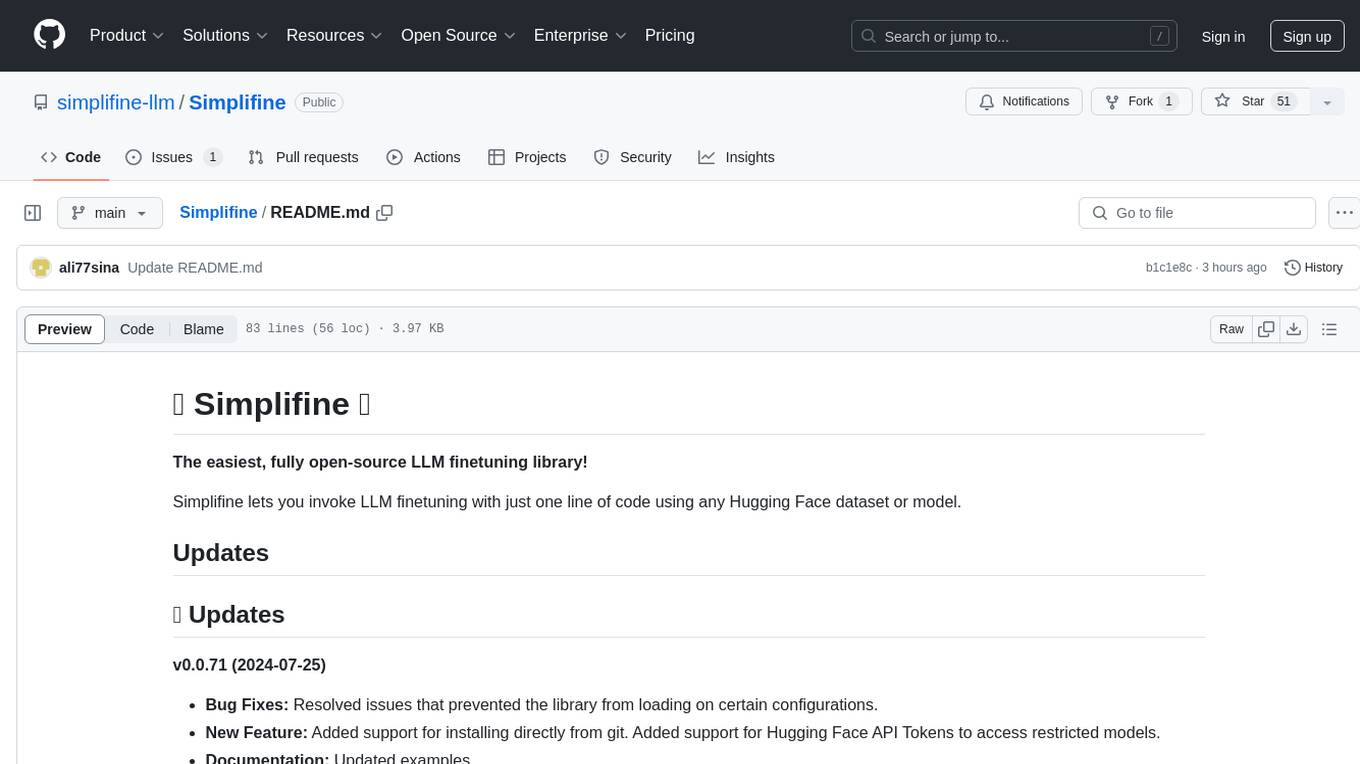The height and width of the screenshot is (764, 1360).
Task: Switch to the Insights tab
Action: [736, 157]
